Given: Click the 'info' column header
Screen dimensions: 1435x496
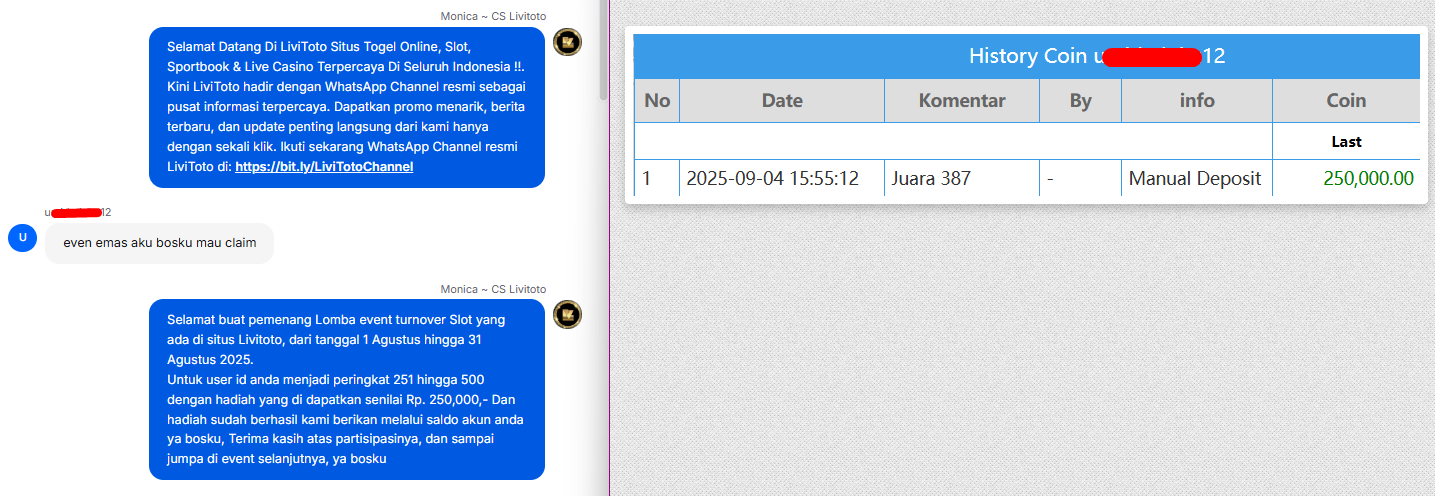Looking at the screenshot, I should (x=1197, y=100).
